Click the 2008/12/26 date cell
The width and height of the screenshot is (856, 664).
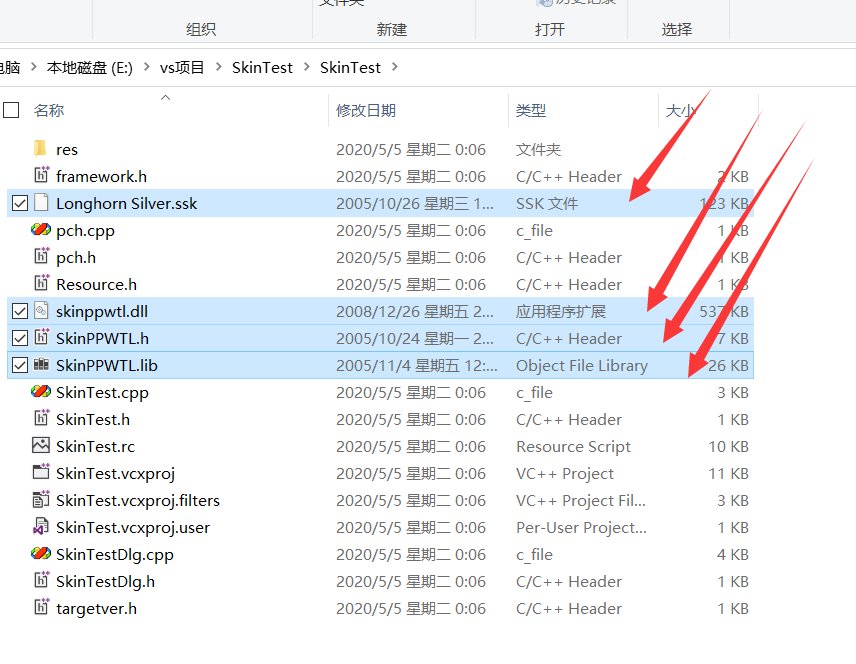click(415, 312)
